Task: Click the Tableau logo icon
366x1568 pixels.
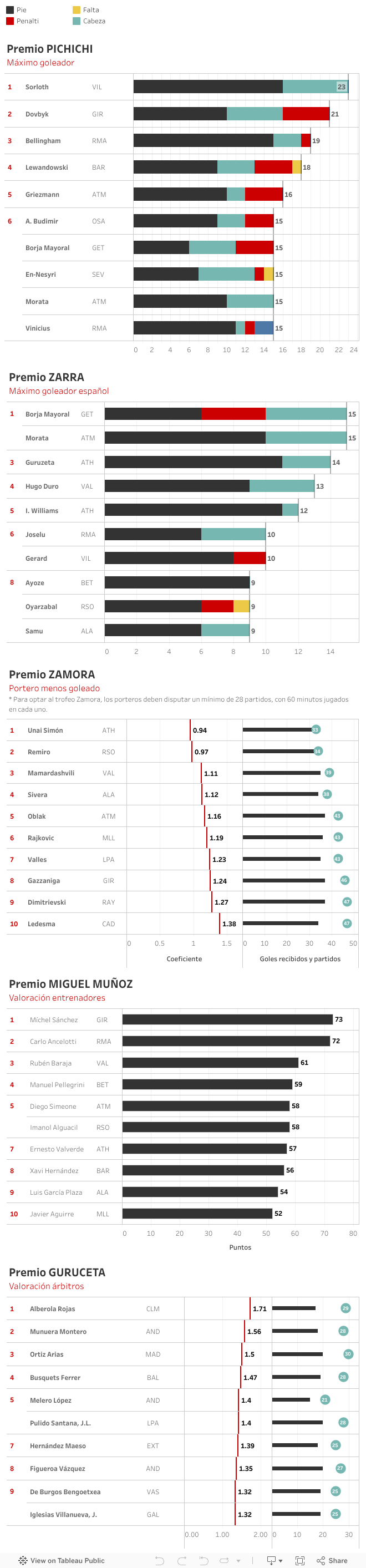Action: tap(23, 1560)
